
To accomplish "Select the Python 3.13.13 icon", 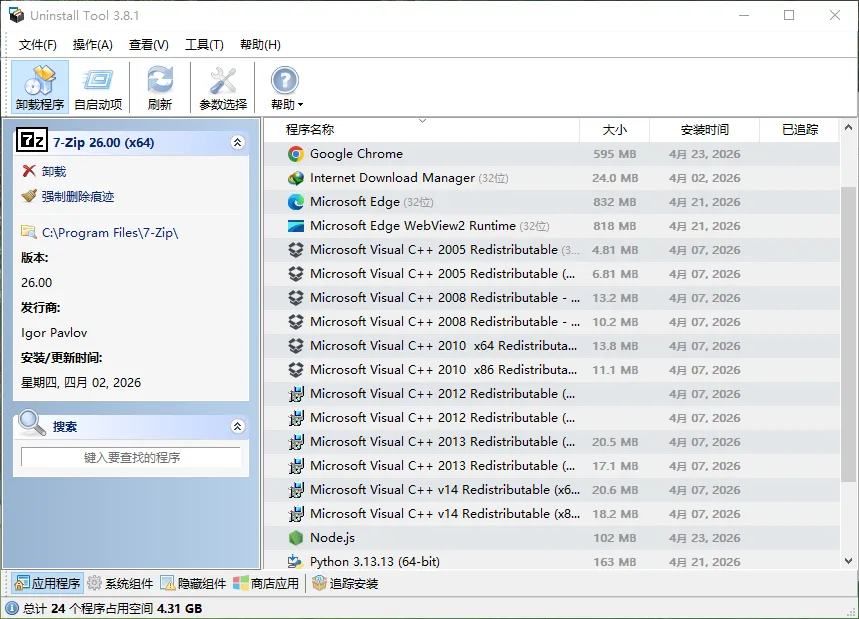I will point(296,561).
